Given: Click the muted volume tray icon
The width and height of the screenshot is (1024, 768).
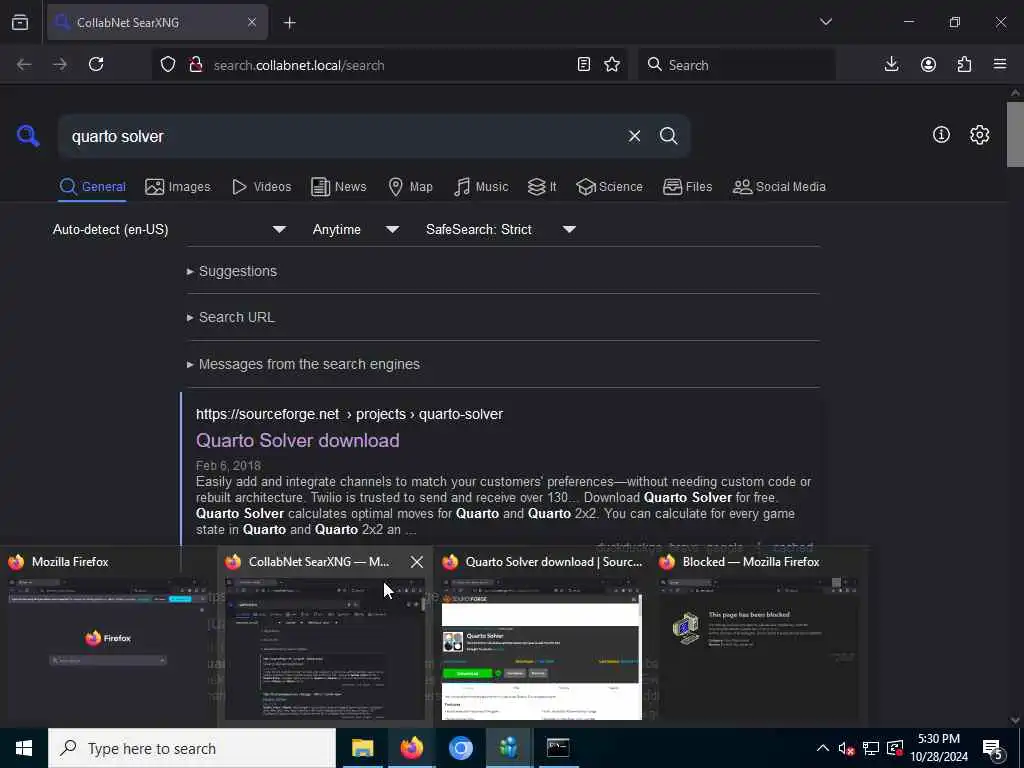Looking at the screenshot, I should (x=846, y=748).
